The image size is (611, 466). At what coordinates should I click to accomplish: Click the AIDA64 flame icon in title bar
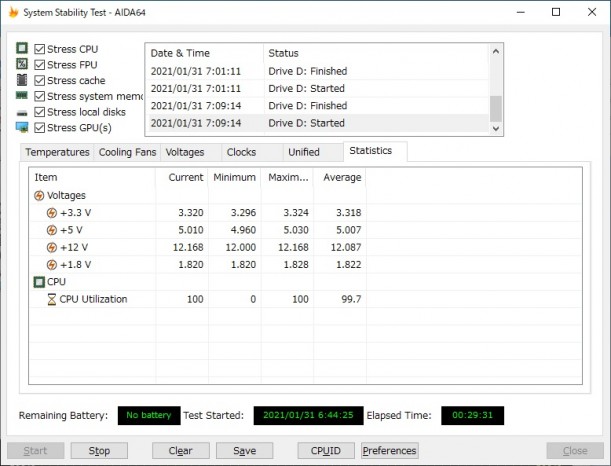pos(11,11)
